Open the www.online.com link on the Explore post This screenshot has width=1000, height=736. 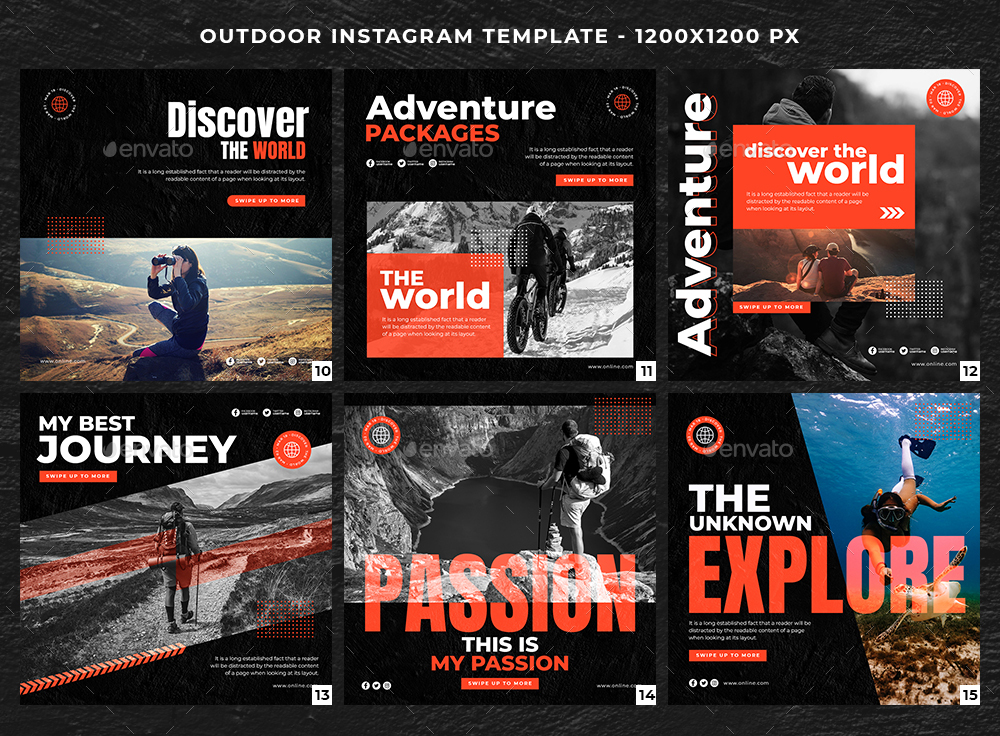coord(746,683)
